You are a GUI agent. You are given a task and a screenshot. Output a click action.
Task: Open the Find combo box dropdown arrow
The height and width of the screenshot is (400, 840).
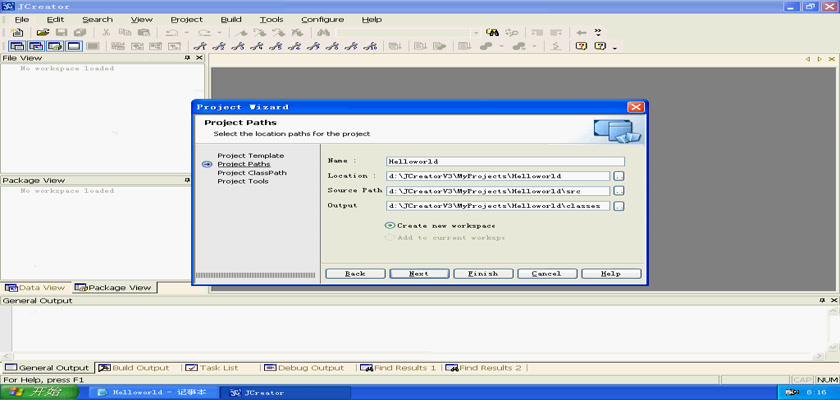(x=476, y=33)
